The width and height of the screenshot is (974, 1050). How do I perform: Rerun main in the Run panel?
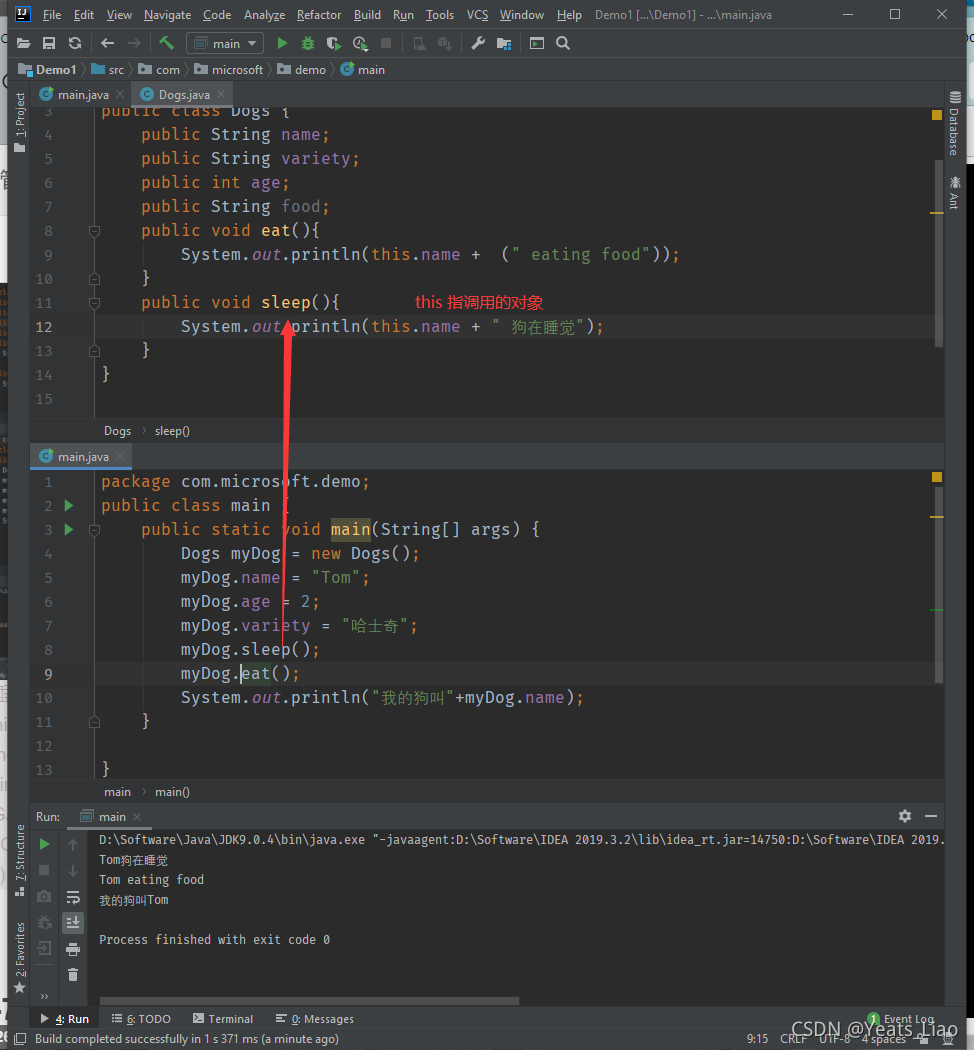pyautogui.click(x=44, y=844)
